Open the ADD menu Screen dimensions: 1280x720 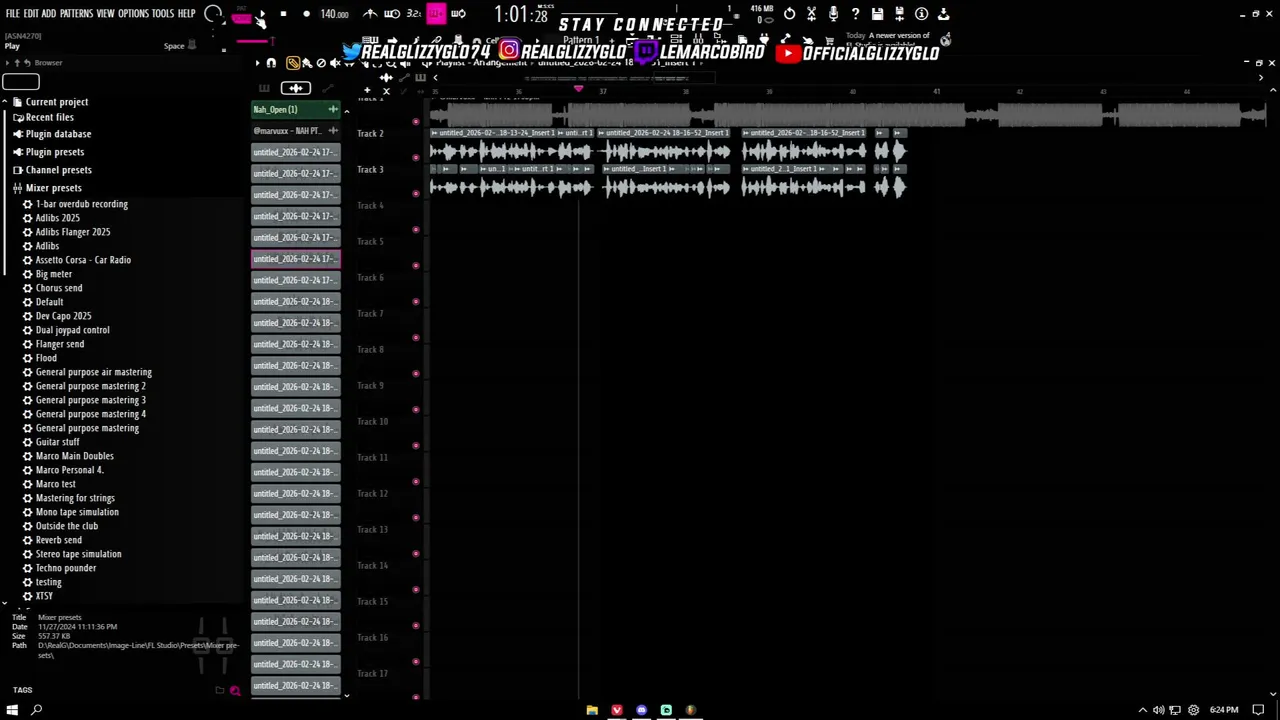pos(48,14)
